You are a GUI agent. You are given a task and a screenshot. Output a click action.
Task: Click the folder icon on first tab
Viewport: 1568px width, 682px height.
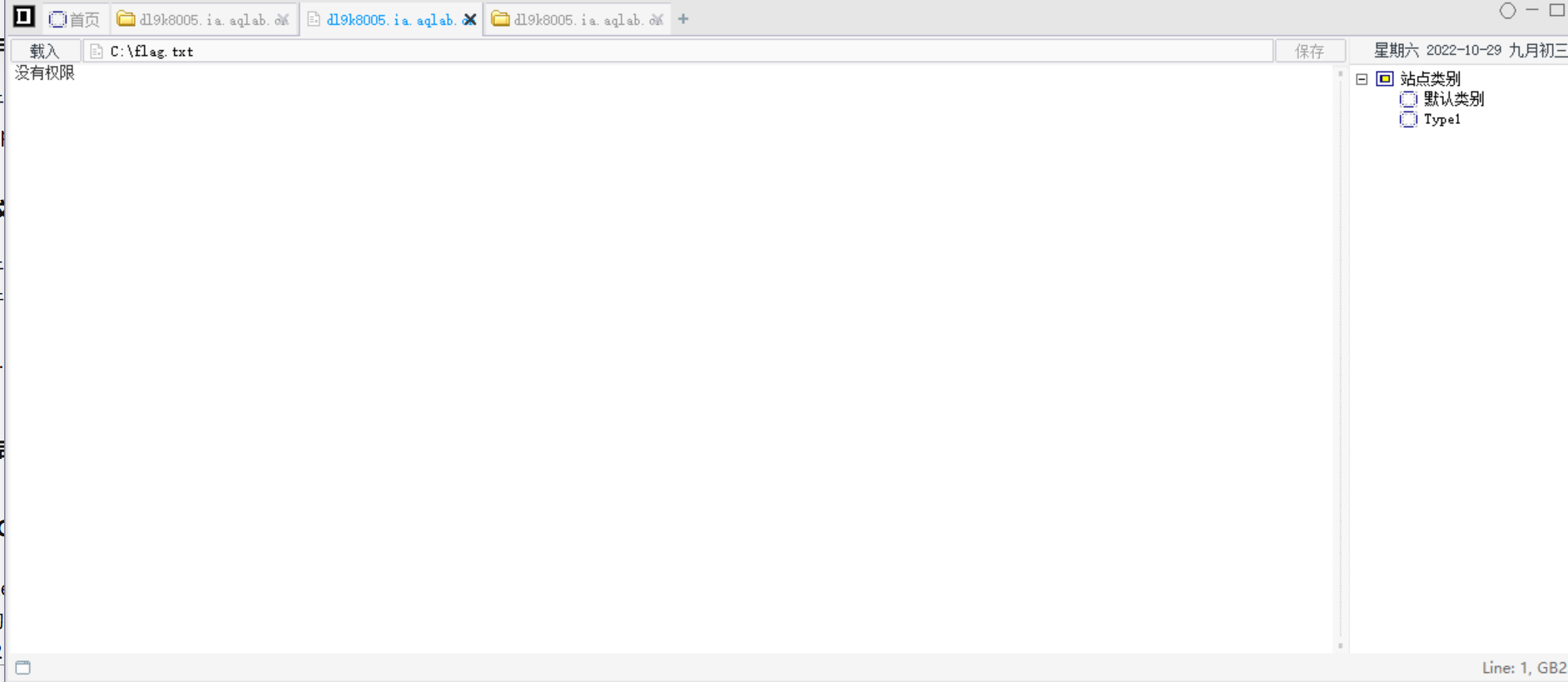126,18
